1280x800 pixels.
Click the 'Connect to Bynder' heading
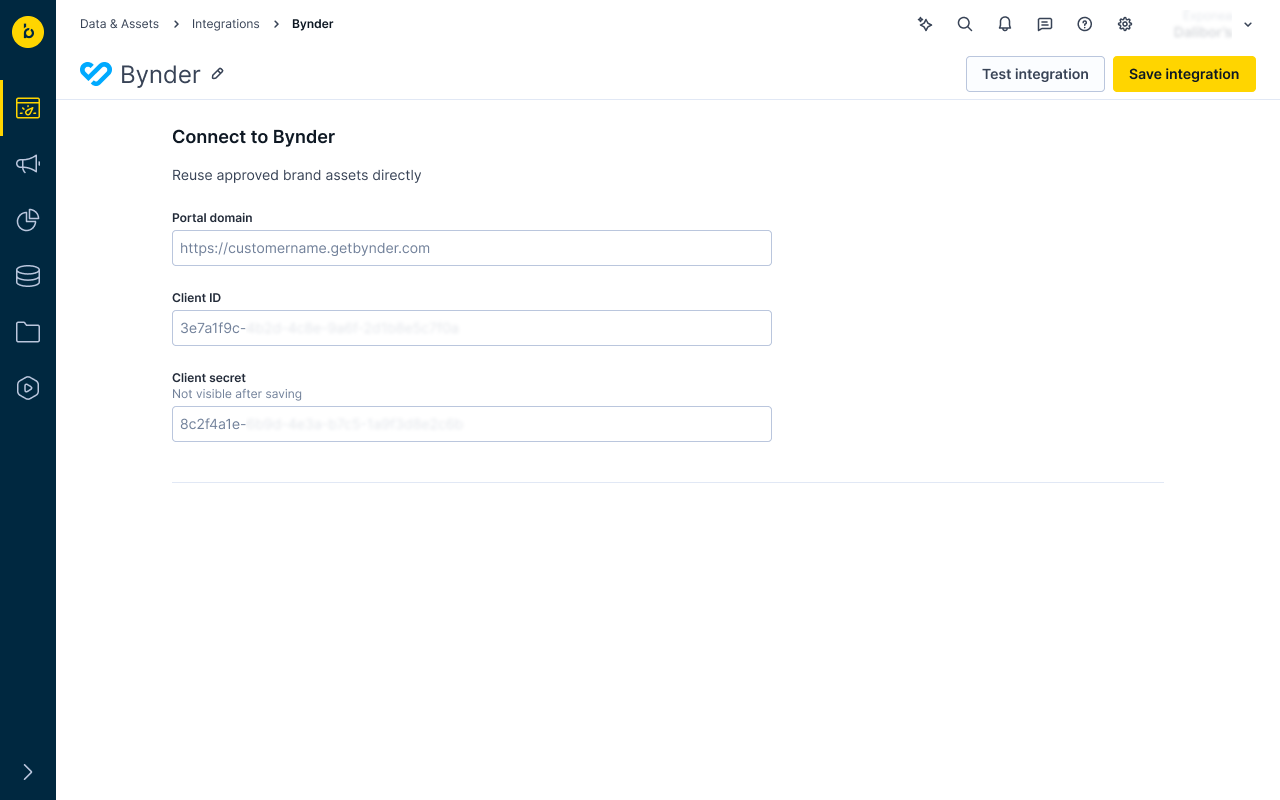pos(253,137)
